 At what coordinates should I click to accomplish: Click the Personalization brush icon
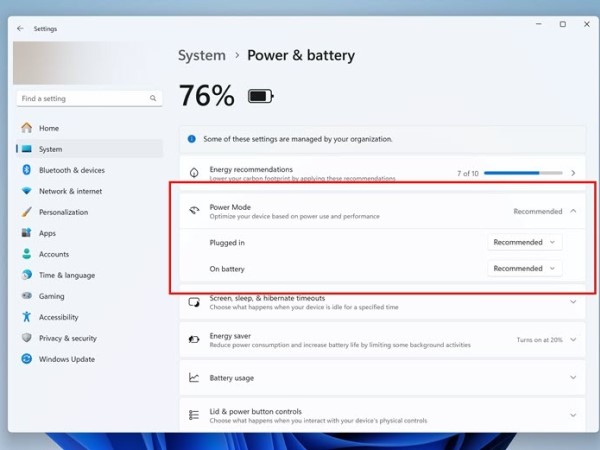tap(26, 212)
